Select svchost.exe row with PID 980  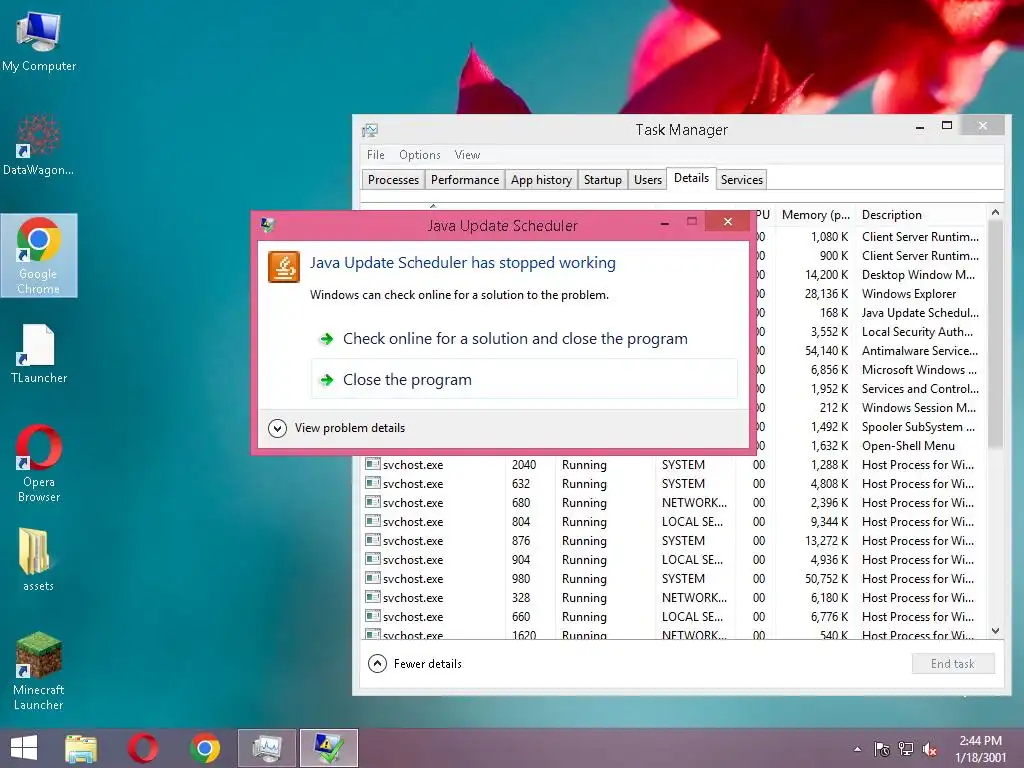(x=675, y=579)
